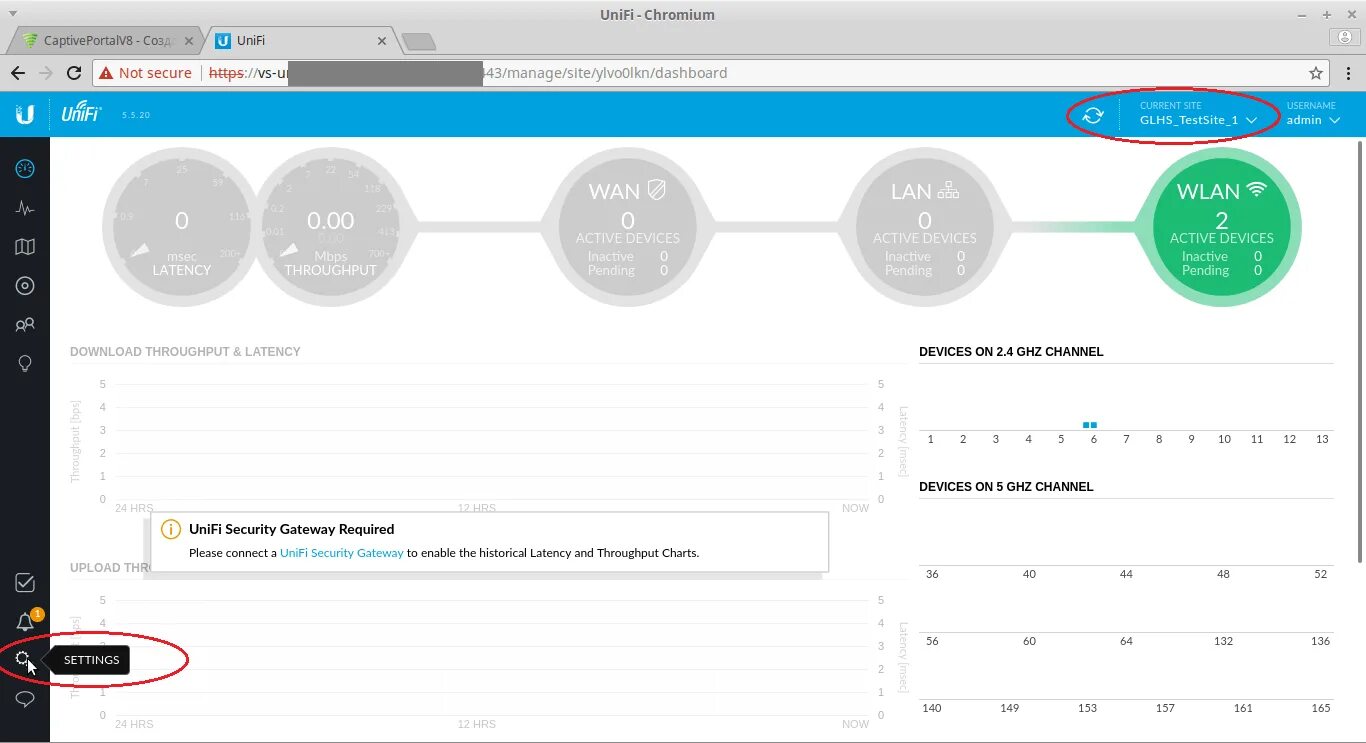Click the LAN active devices circle
This screenshot has width=1366, height=743.
tap(924, 228)
